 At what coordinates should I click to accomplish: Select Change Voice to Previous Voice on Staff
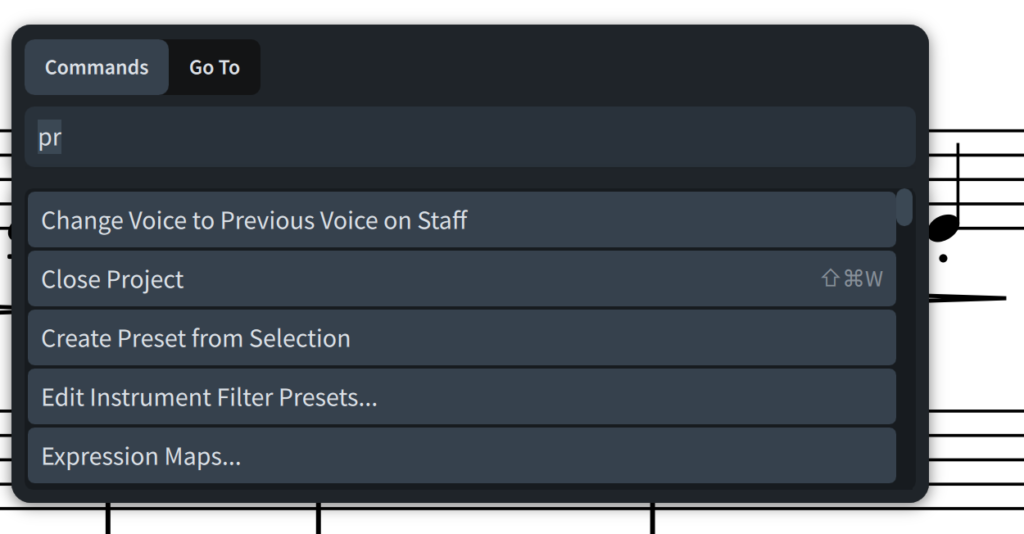tap(462, 220)
